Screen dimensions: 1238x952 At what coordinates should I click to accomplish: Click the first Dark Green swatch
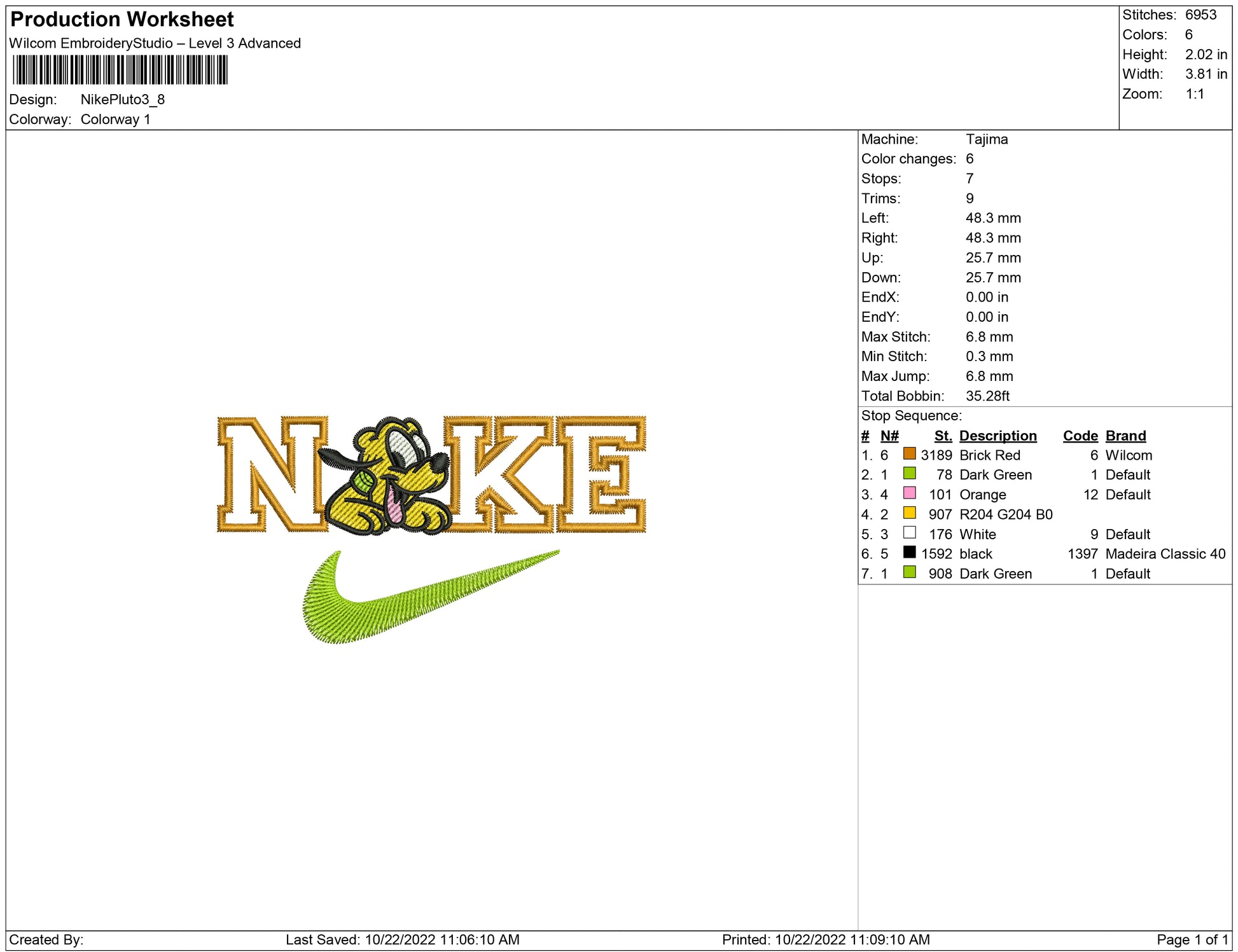click(x=909, y=474)
